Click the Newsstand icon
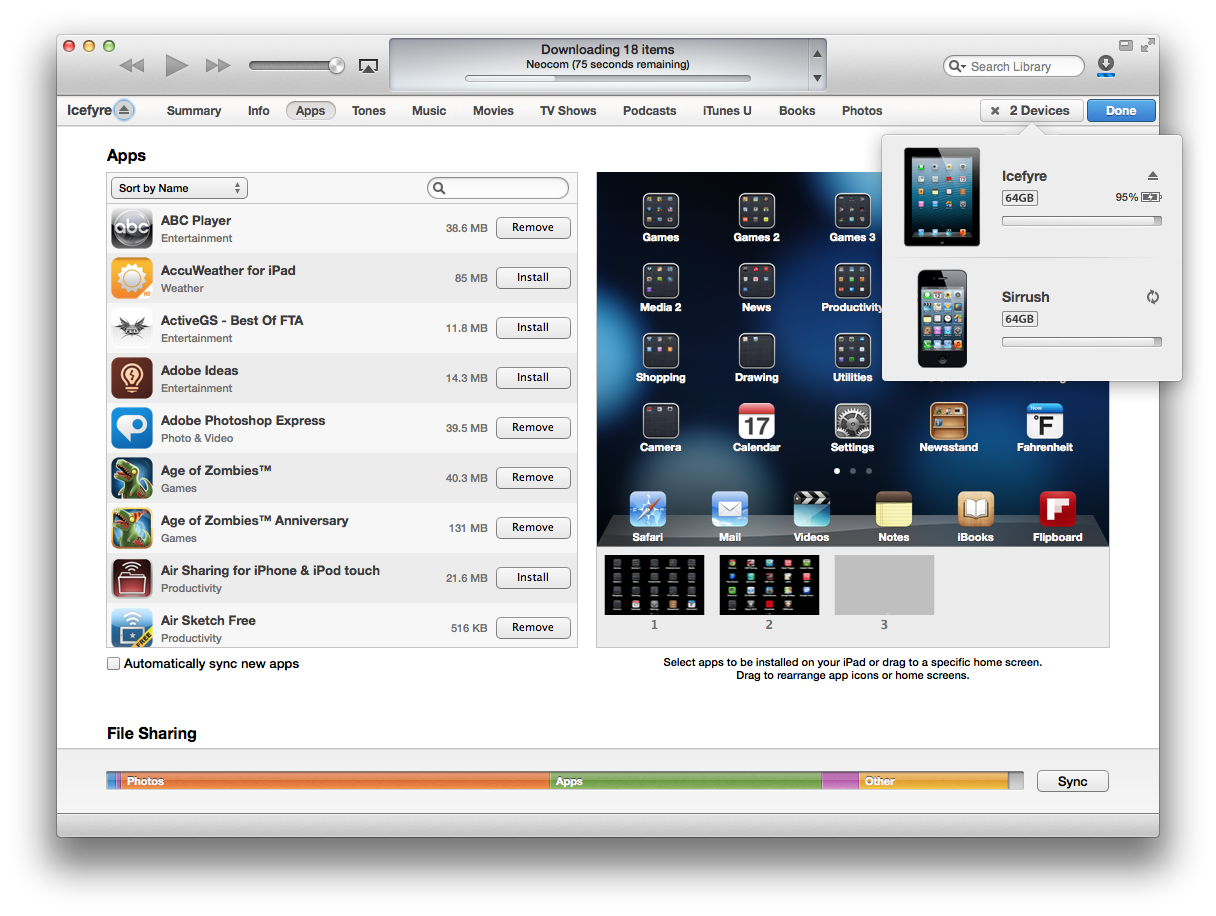 [x=949, y=422]
